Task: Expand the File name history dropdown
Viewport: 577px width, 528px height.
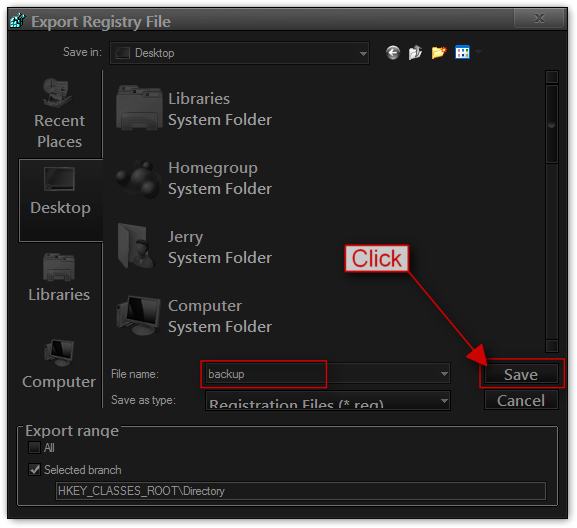Action: click(445, 374)
